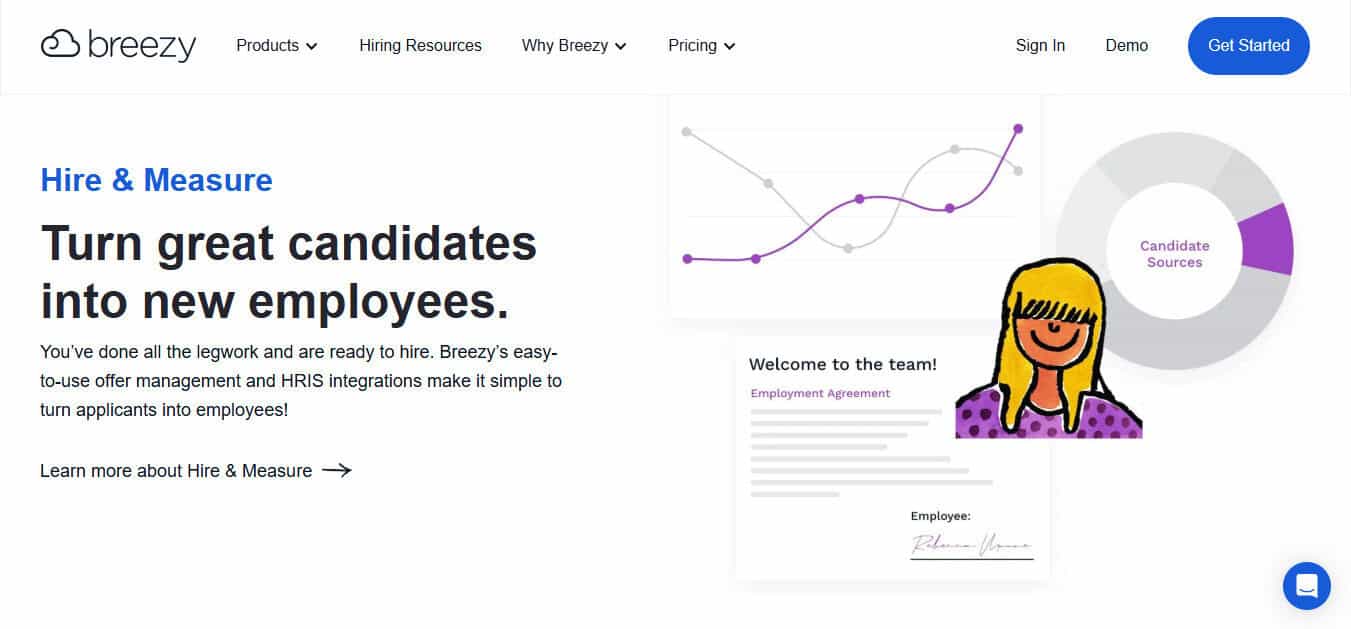
Task: Click the Welcome to the team card
Action: tap(892, 457)
